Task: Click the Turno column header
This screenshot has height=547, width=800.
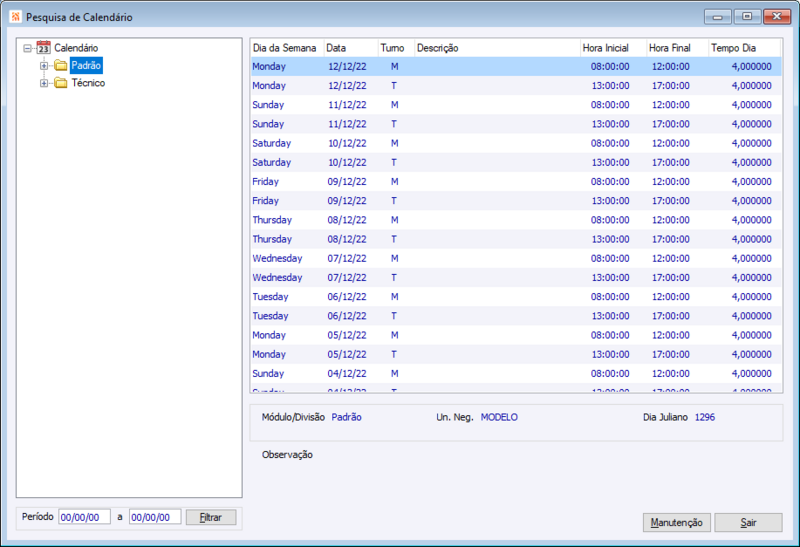Action: pyautogui.click(x=396, y=48)
